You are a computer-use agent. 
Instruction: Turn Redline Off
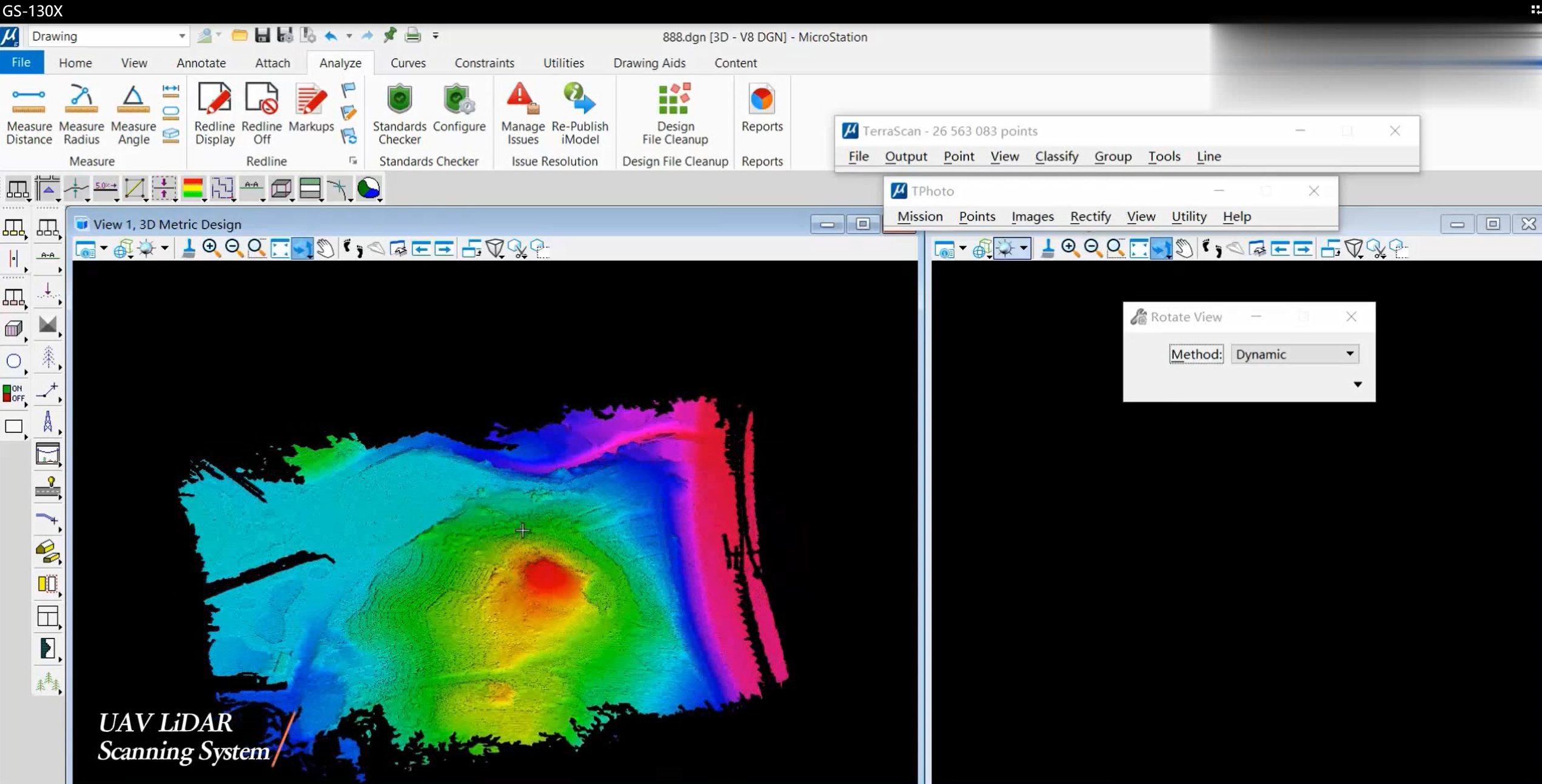tap(262, 114)
